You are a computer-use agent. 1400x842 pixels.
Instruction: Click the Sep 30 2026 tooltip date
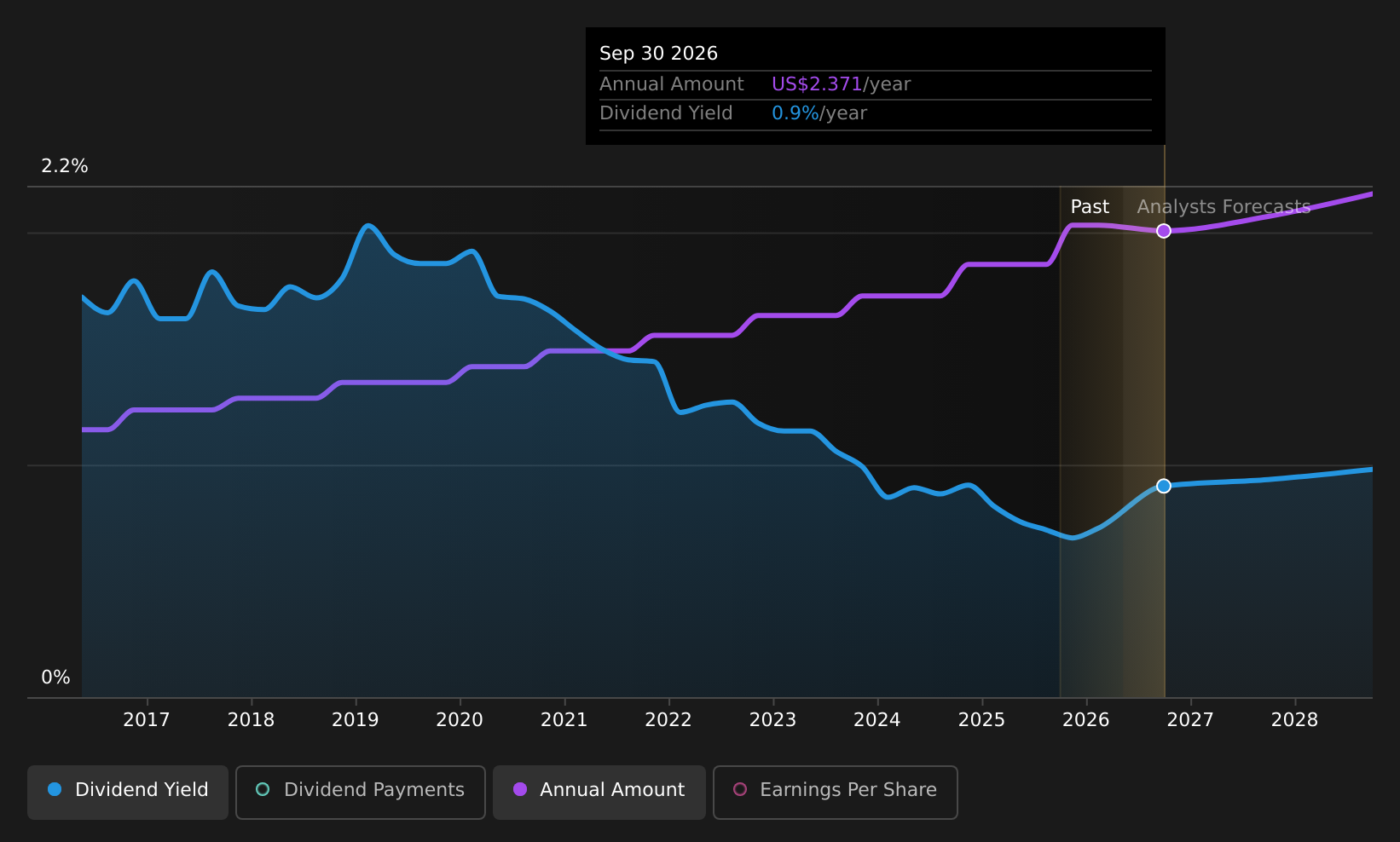click(x=658, y=54)
